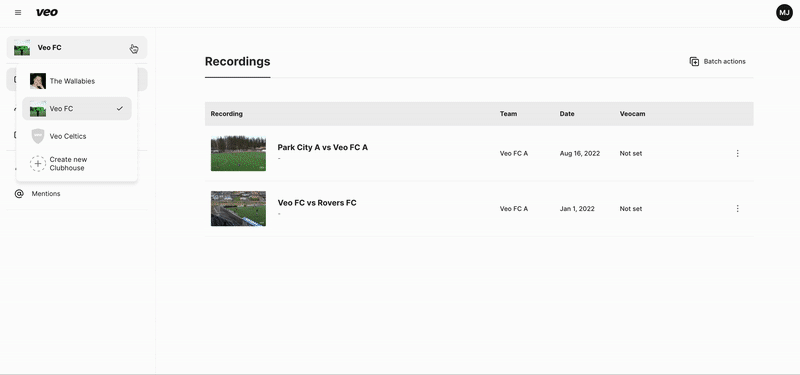Screen dimensions: 800x375
Task: Open the MJ user avatar menu
Action: tap(784, 12)
